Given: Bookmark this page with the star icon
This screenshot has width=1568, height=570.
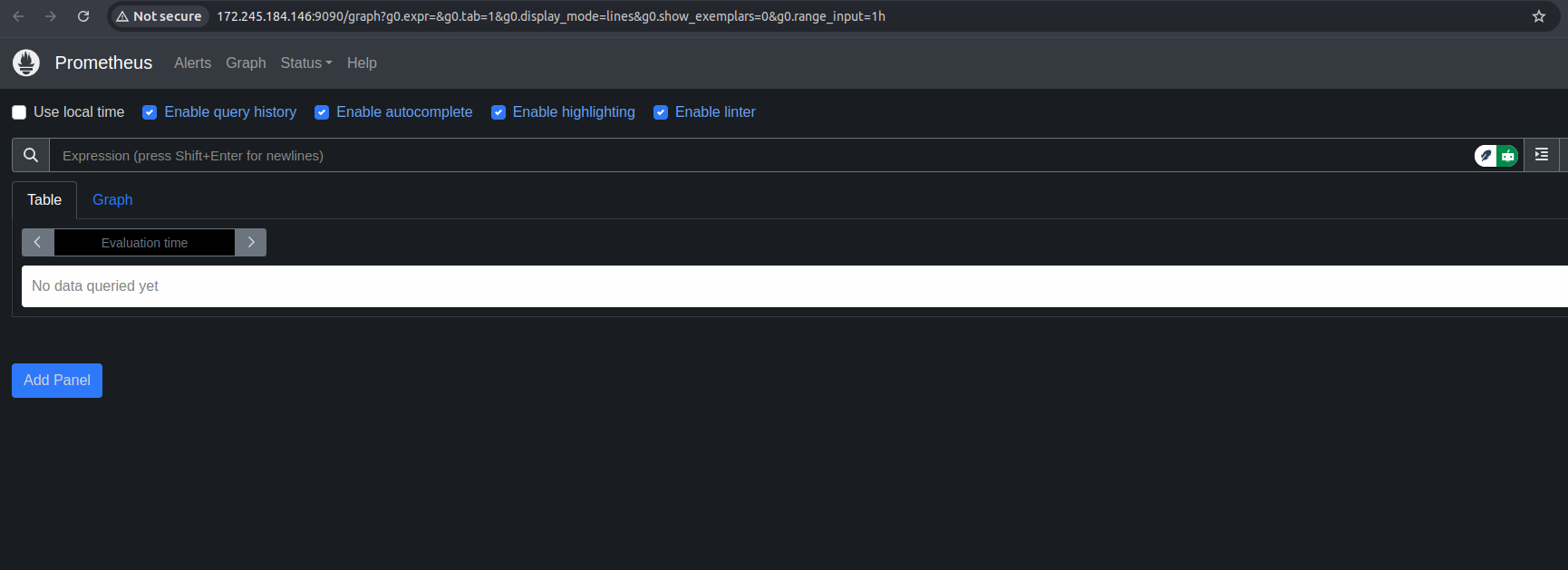Looking at the screenshot, I should [1538, 16].
